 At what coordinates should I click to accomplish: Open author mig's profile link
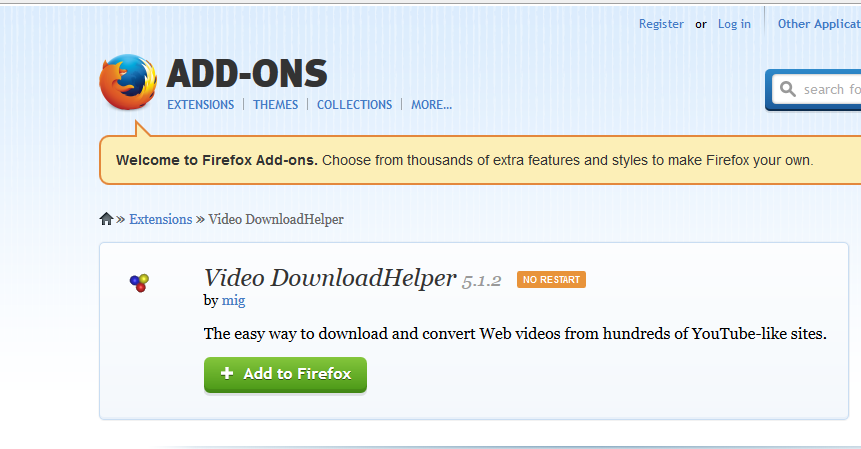[233, 300]
